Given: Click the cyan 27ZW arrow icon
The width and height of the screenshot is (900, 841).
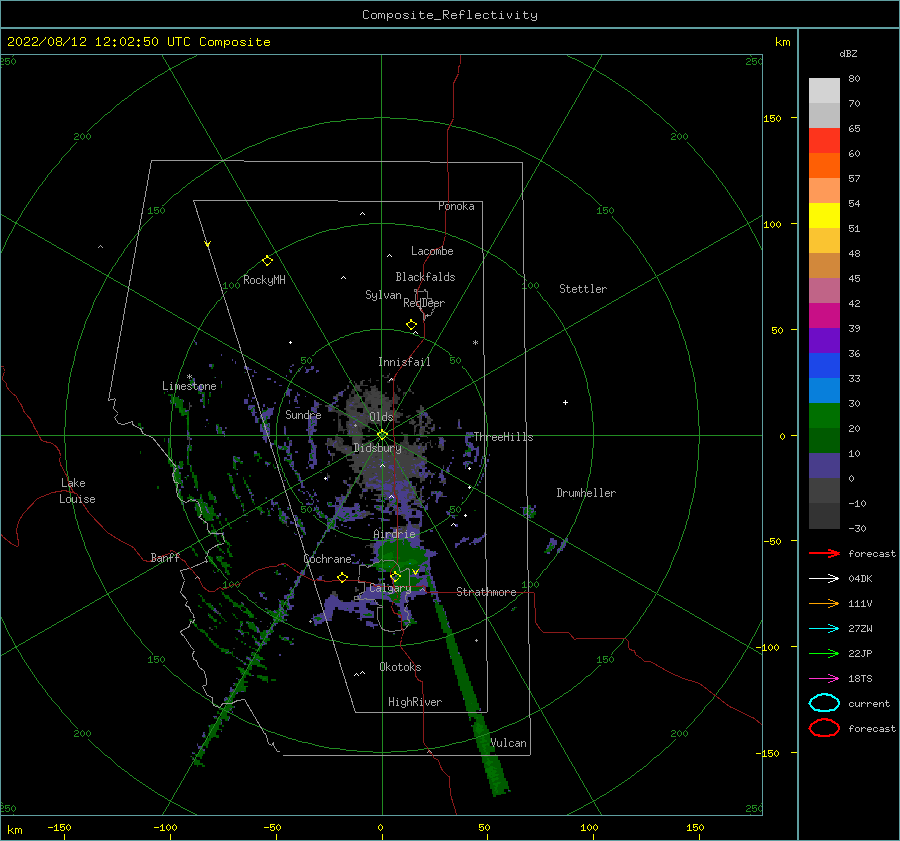Looking at the screenshot, I should tap(824, 629).
